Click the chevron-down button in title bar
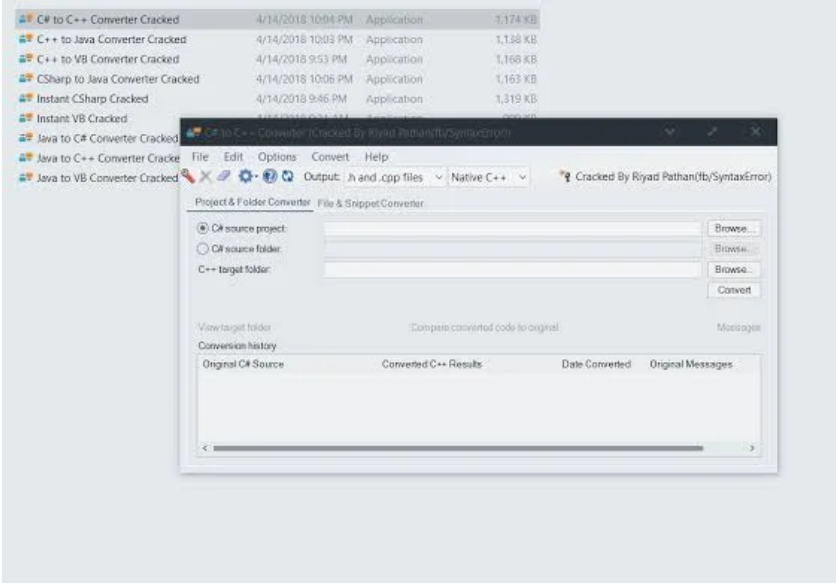 click(x=670, y=132)
